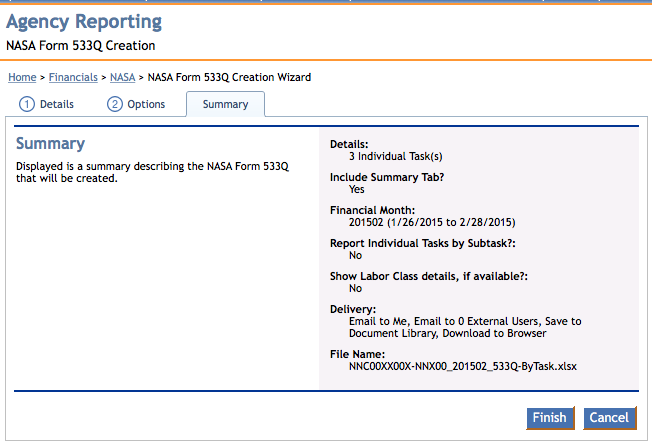Click the step 1 circle icon
Viewport: 652px width, 446px height.
[27, 104]
